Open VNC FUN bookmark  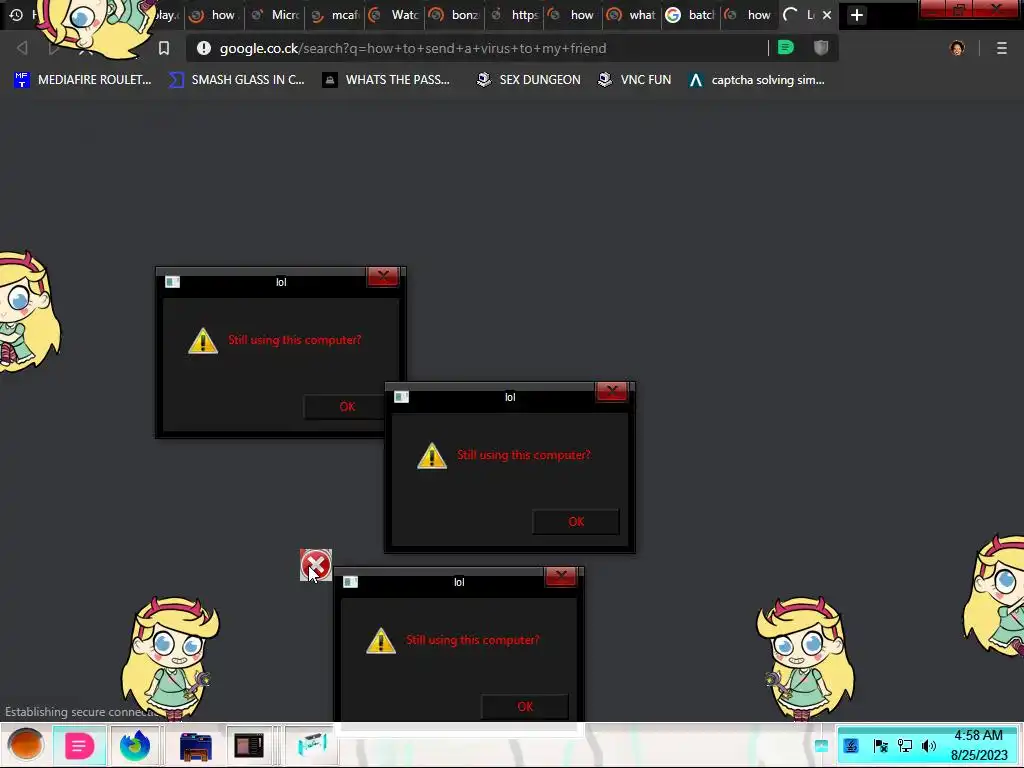click(635, 80)
